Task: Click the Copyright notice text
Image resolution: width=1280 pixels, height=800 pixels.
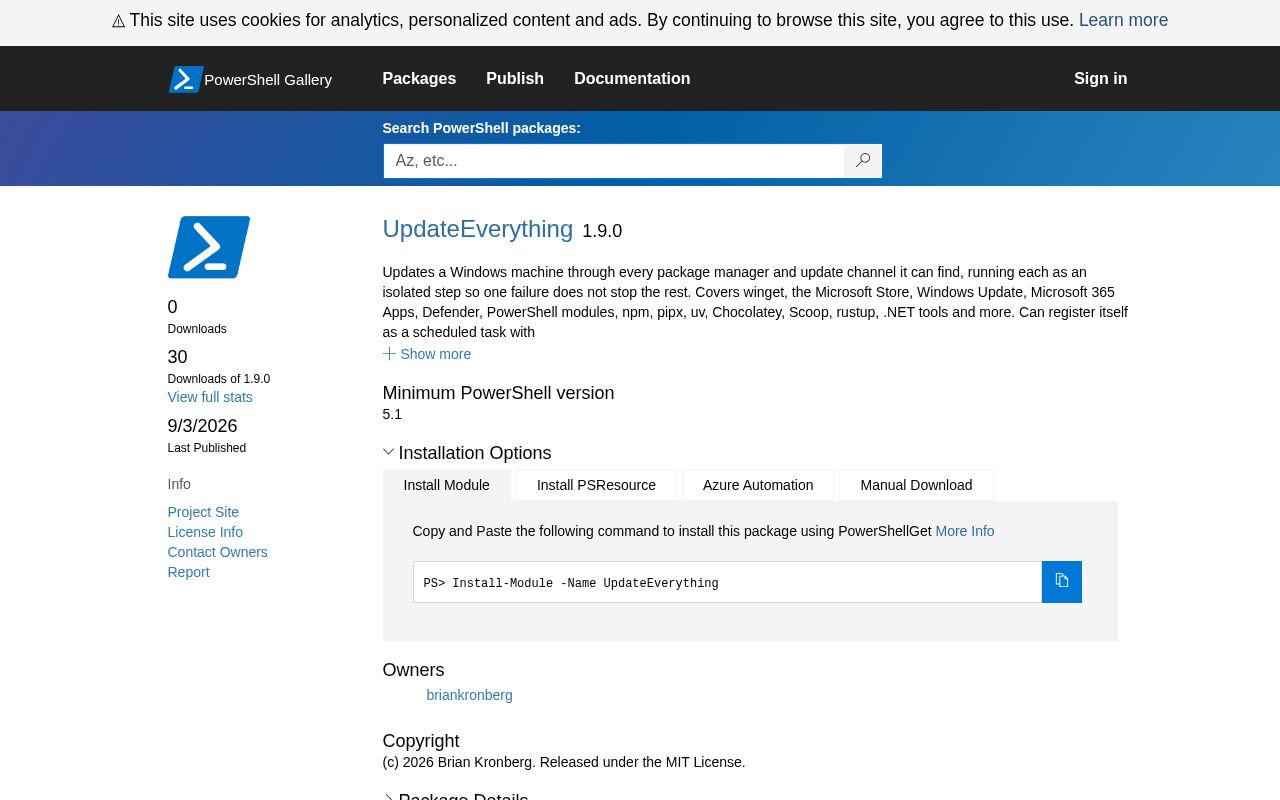Action: tap(564, 762)
